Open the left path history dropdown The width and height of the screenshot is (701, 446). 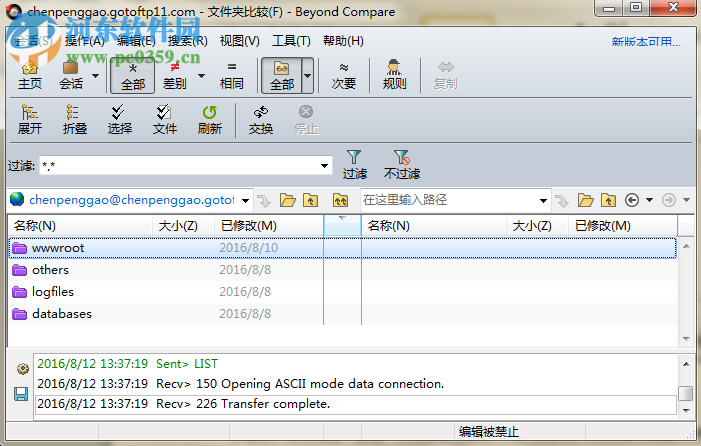click(245, 200)
